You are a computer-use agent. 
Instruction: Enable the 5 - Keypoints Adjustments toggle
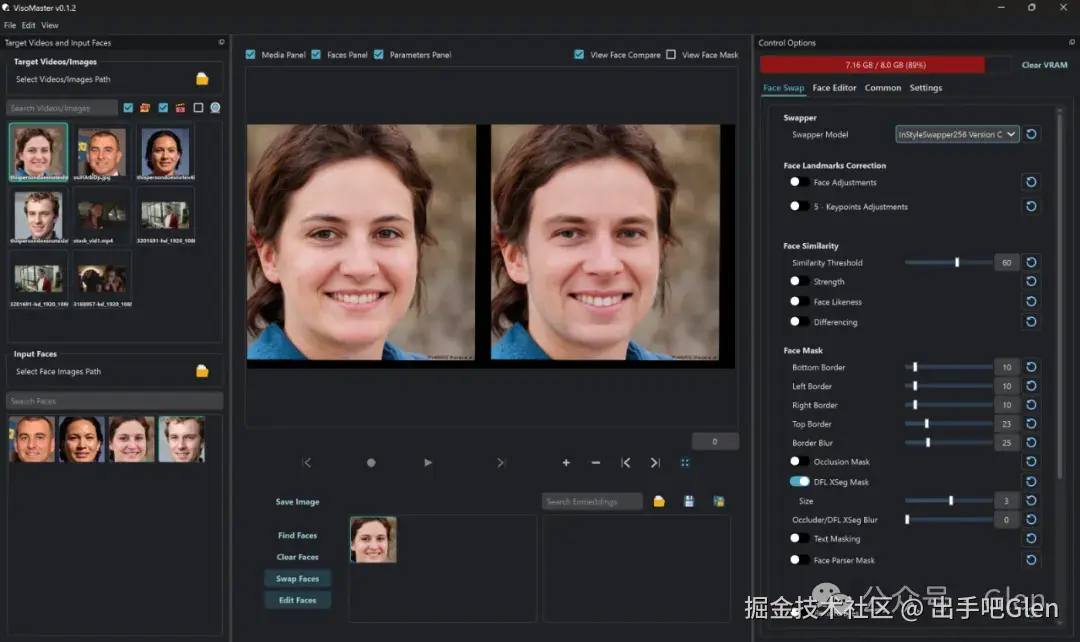coord(799,206)
